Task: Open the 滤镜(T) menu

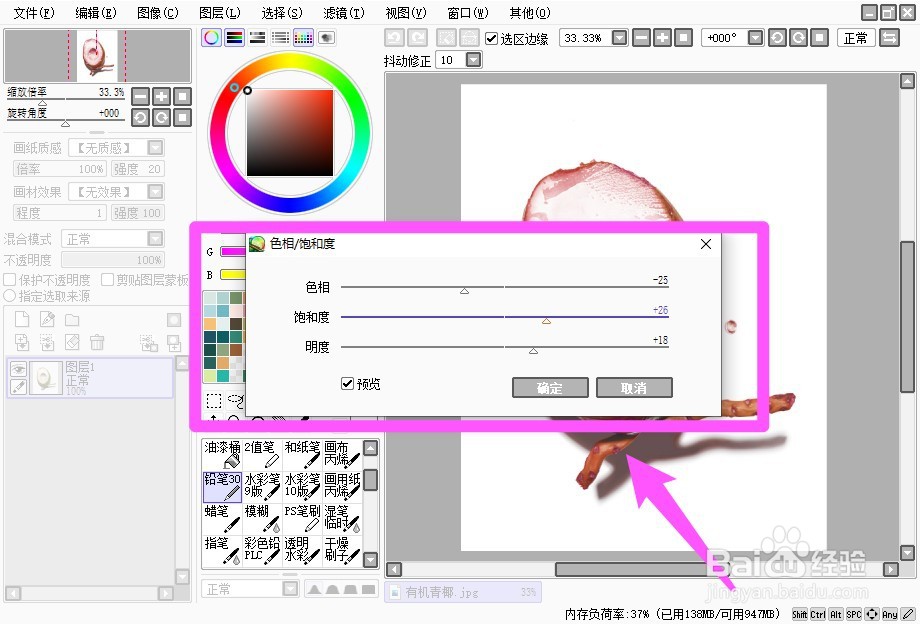Action: 344,13
